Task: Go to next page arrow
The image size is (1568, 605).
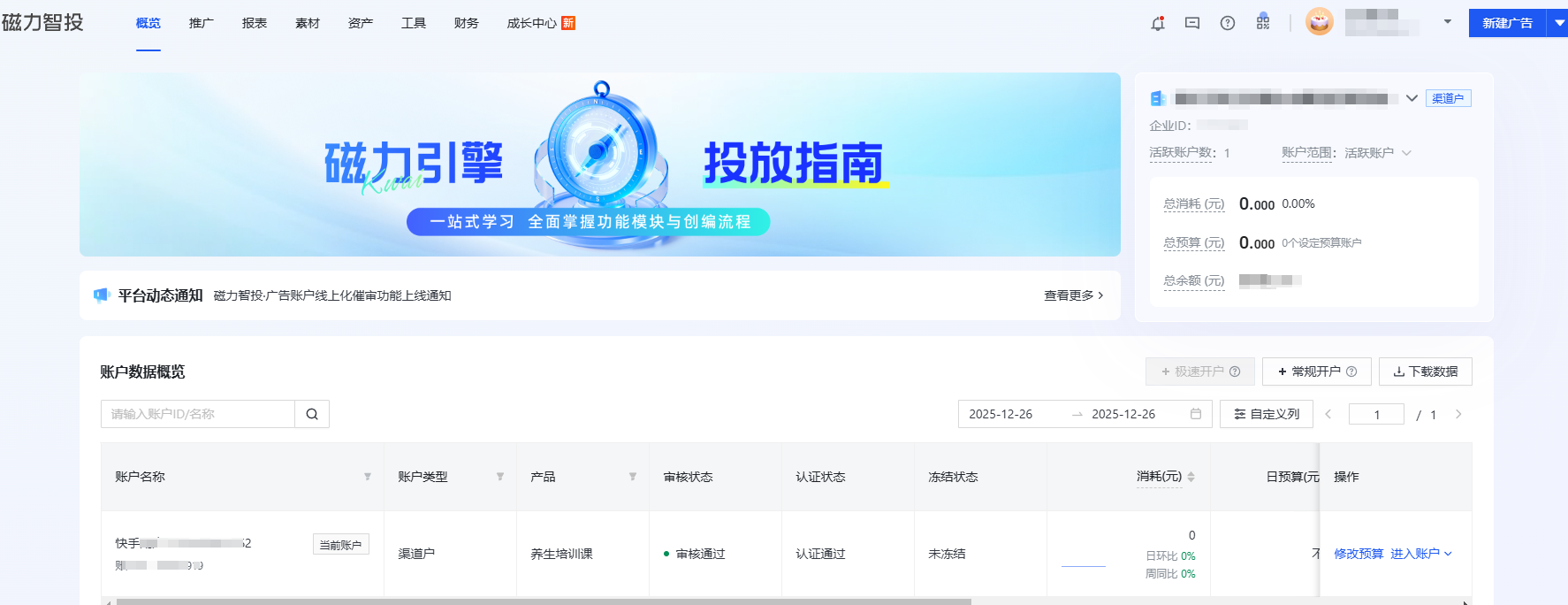Action: point(1458,414)
